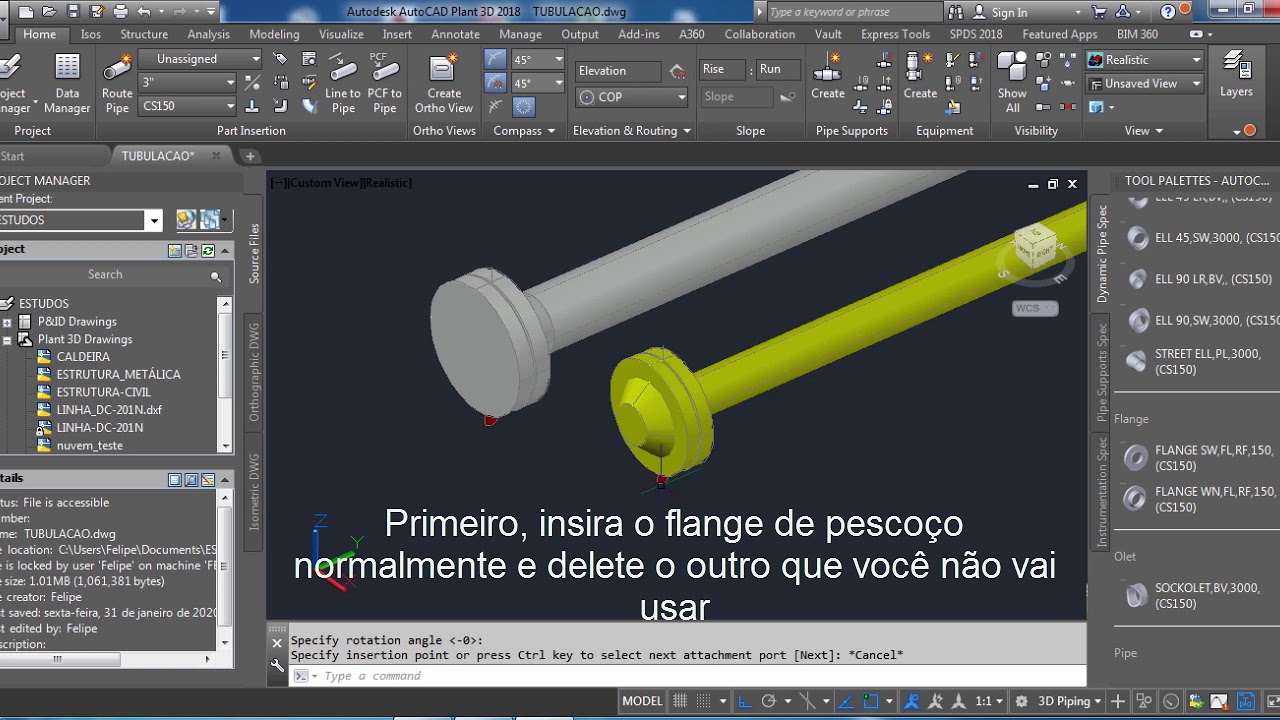Open the Express Tools ribbon tab

(x=895, y=34)
